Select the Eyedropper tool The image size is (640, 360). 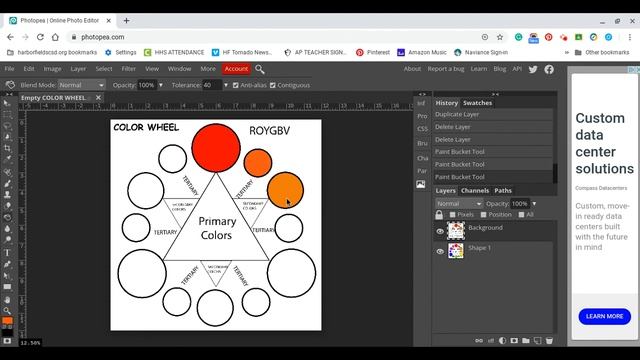click(7, 159)
